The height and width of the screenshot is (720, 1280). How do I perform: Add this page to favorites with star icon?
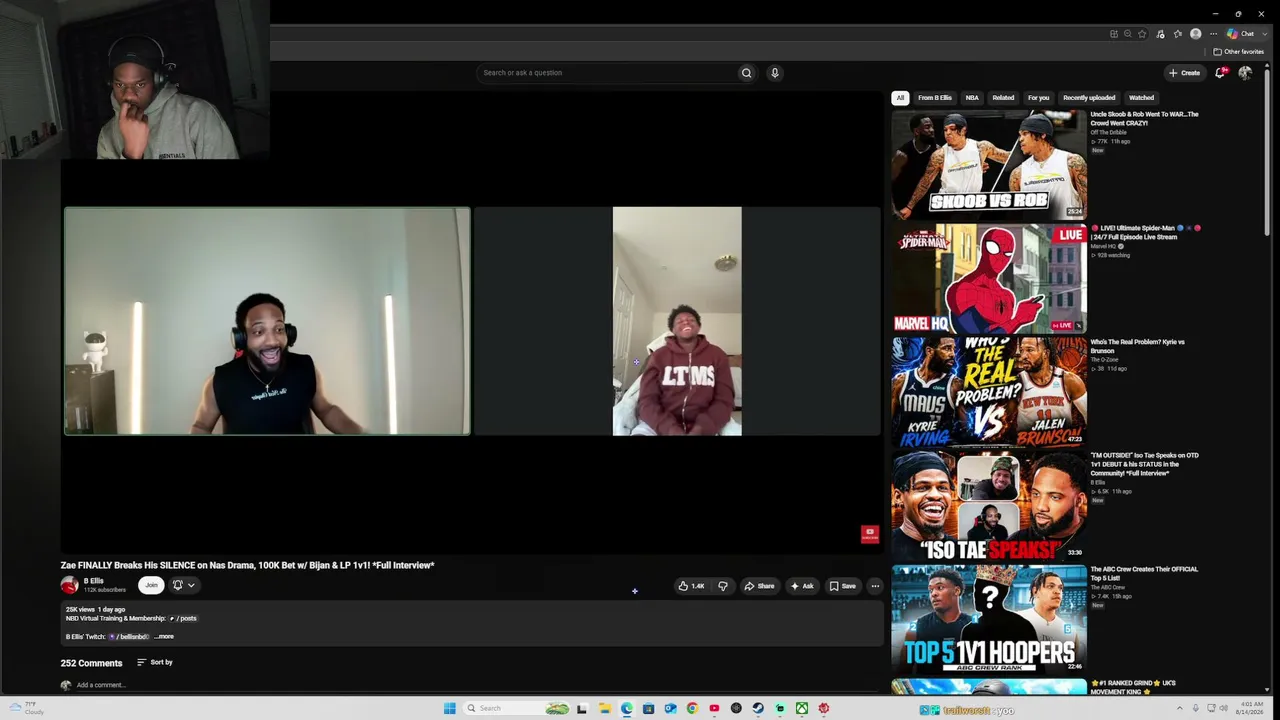pyautogui.click(x=1142, y=34)
